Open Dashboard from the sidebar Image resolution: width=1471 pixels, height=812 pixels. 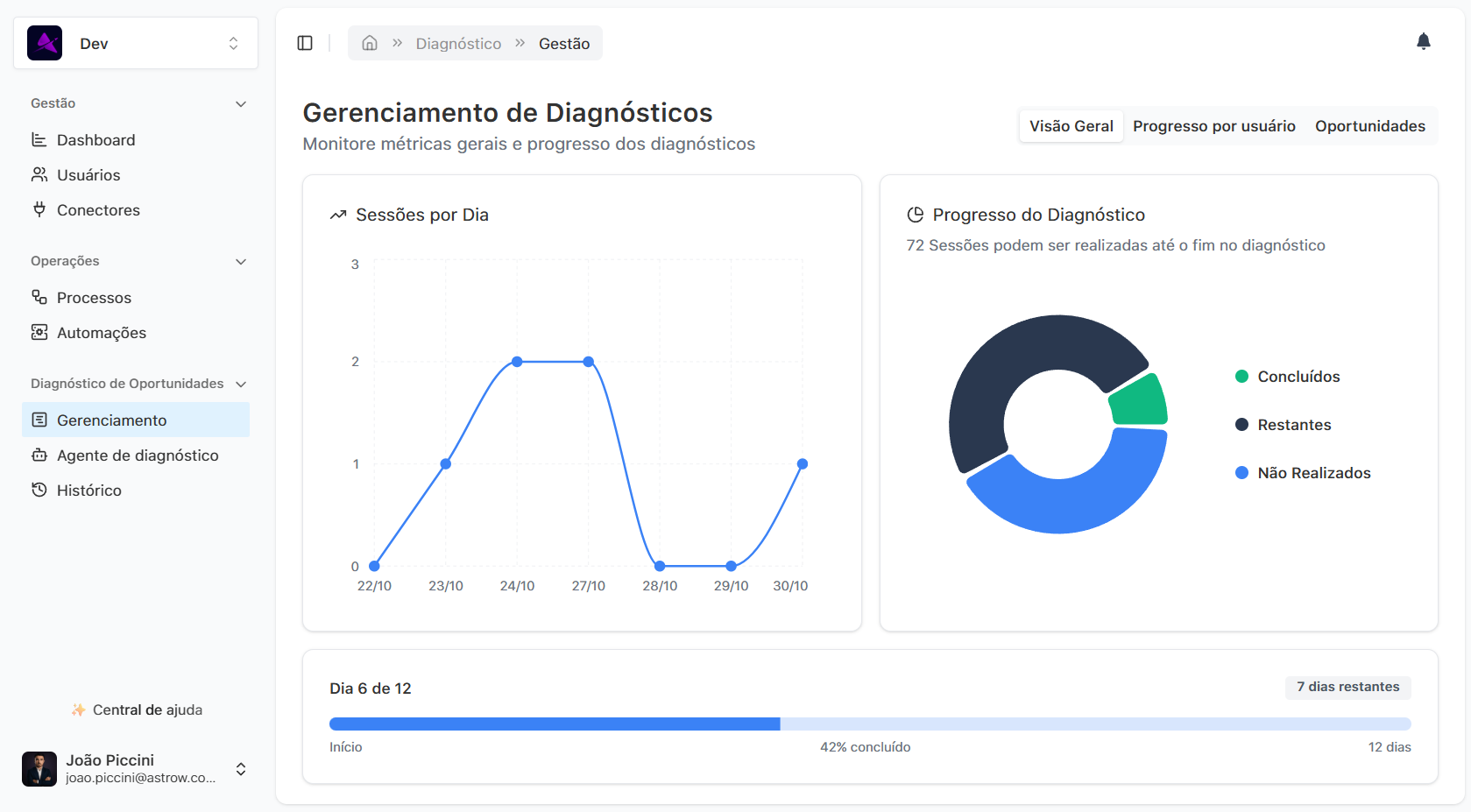[x=95, y=140]
